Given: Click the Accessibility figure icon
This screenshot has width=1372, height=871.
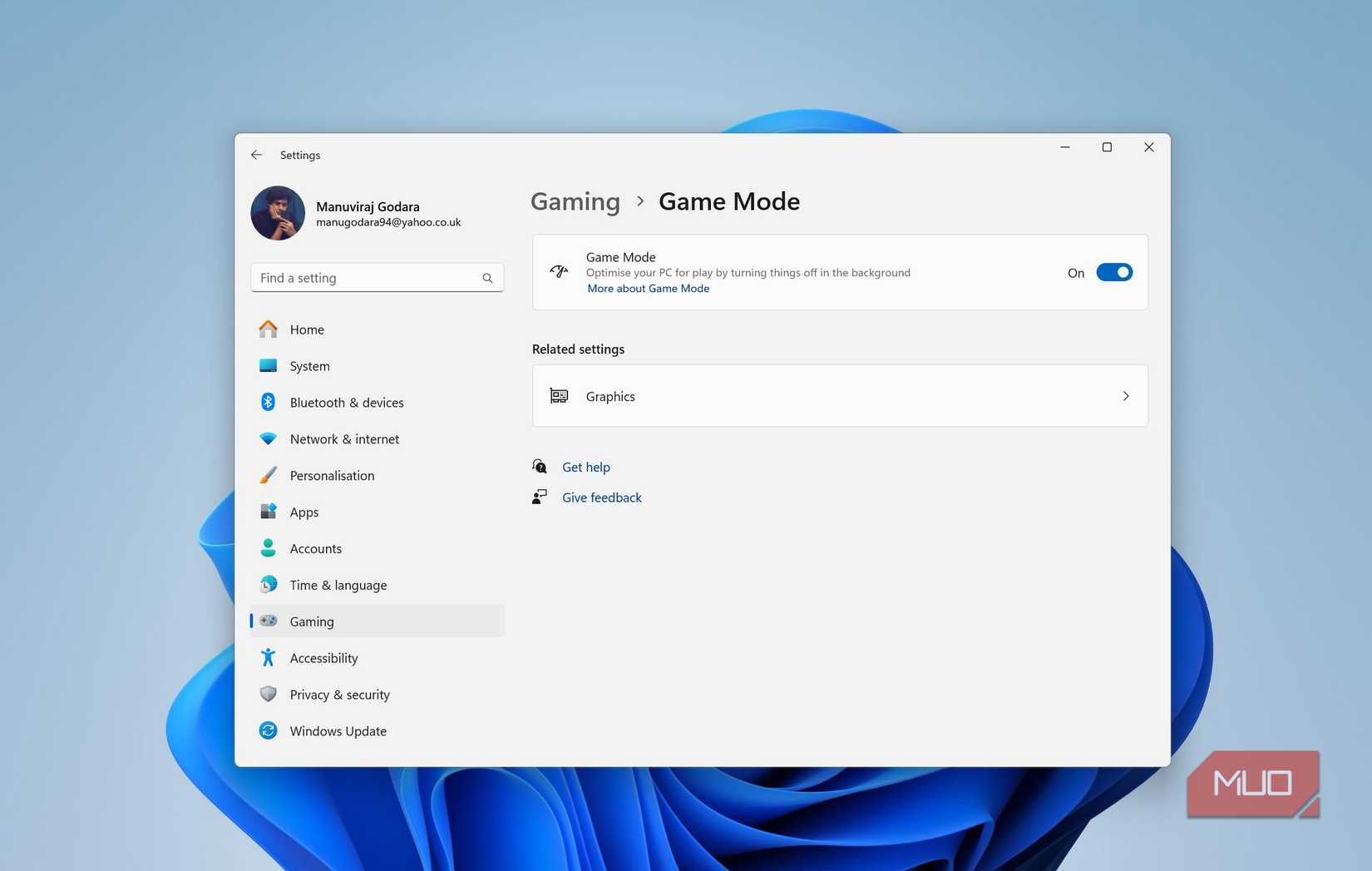Looking at the screenshot, I should (268, 657).
